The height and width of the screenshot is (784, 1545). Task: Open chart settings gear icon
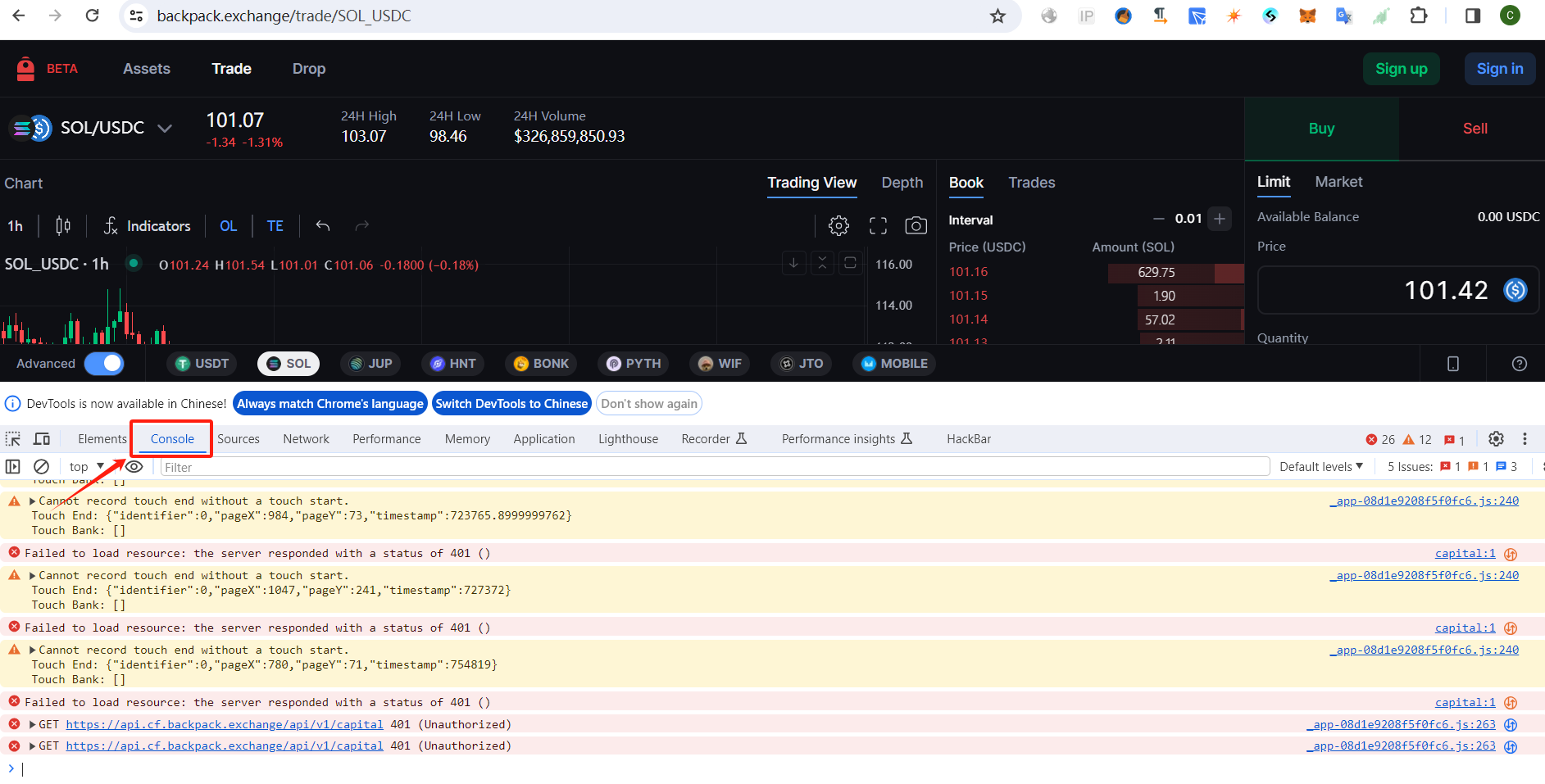coord(838,225)
